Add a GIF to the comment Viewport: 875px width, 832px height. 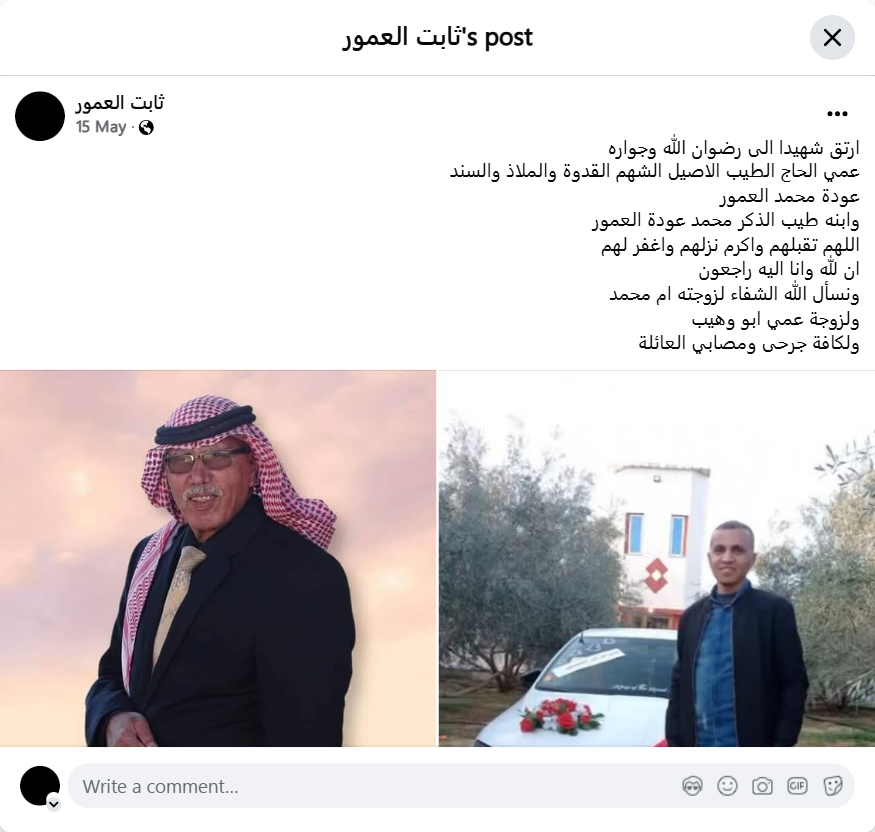[x=797, y=786]
